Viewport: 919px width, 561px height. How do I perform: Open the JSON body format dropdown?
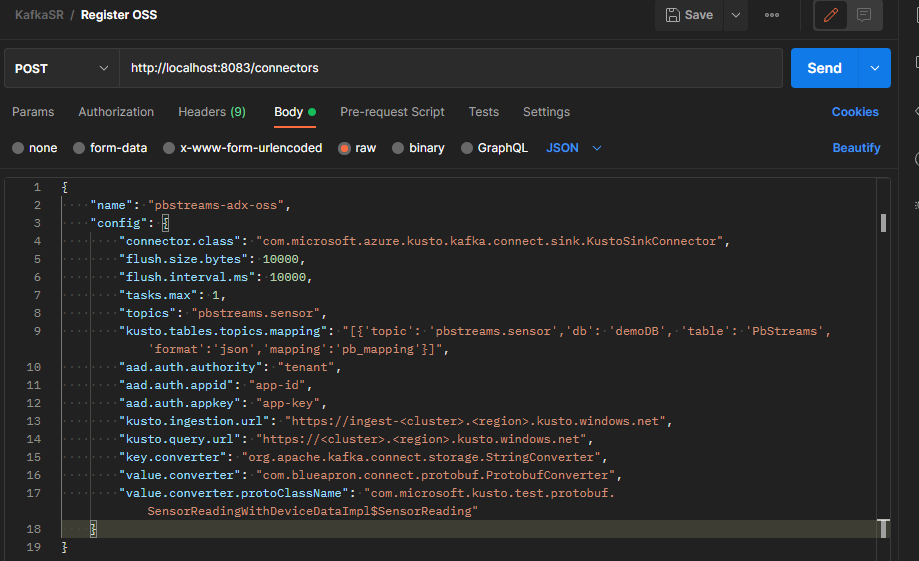(574, 148)
